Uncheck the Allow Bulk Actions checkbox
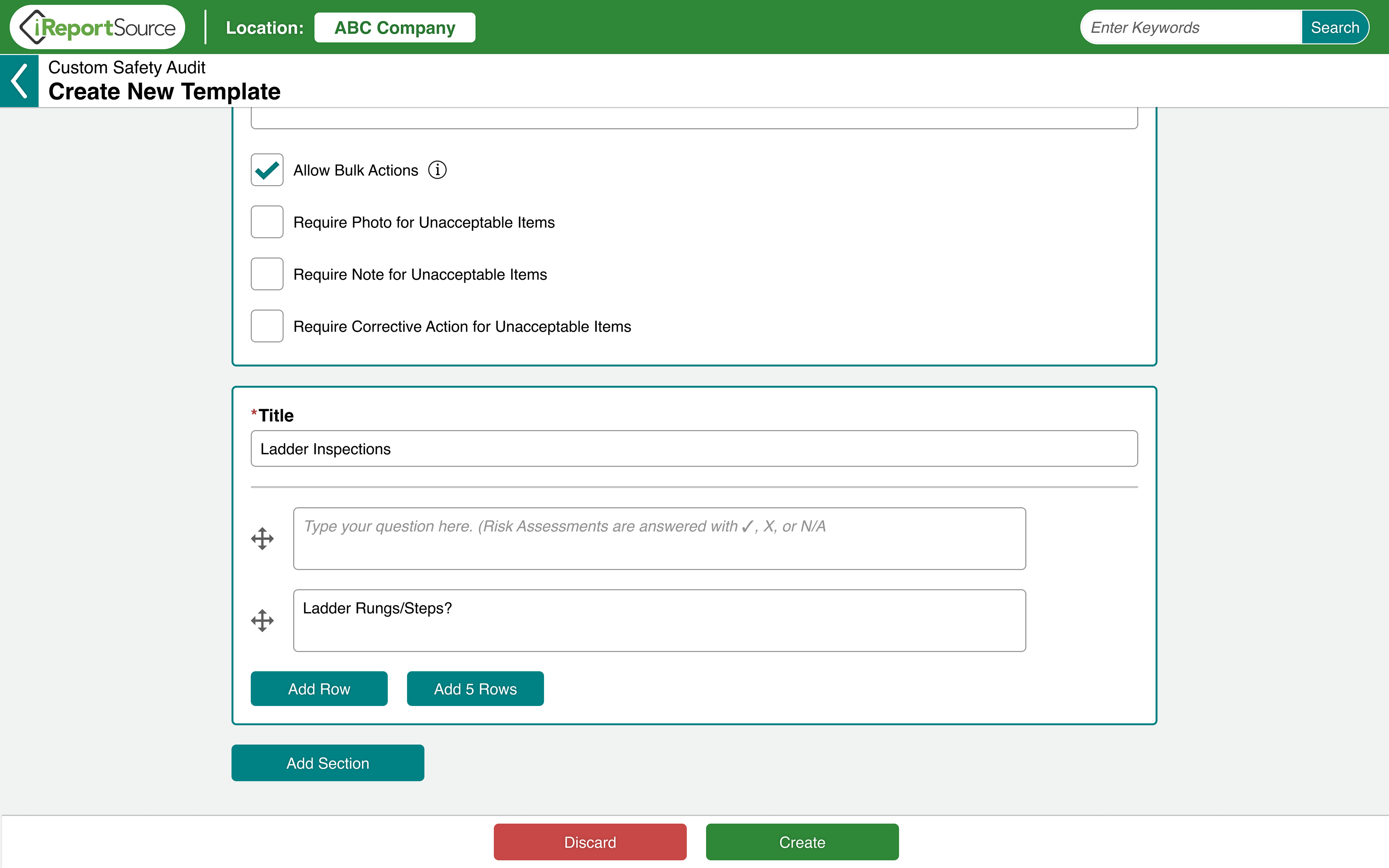The height and width of the screenshot is (868, 1389). click(267, 170)
